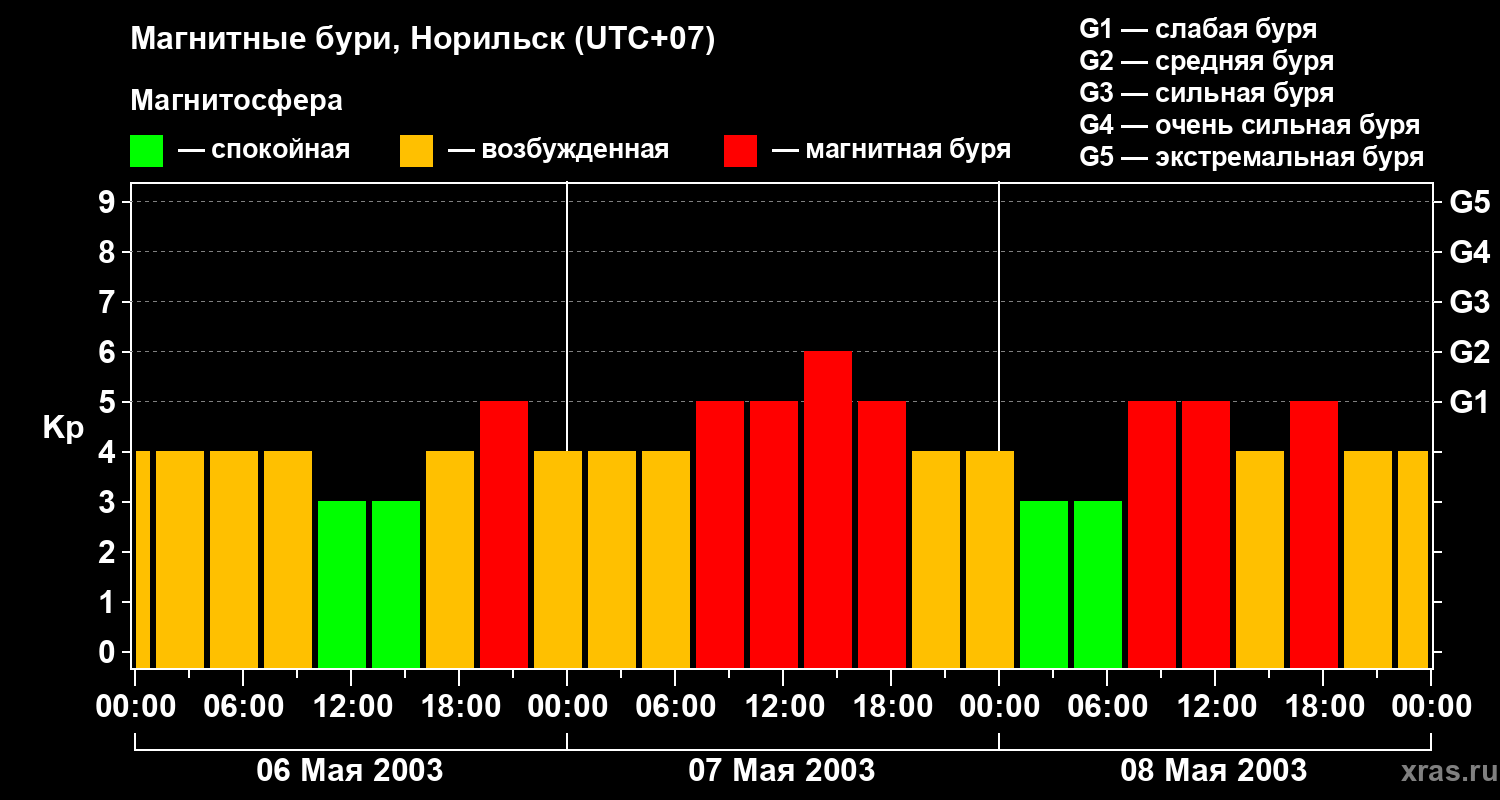
Task: Click the 'G4 — очень сильная буря' description
Action: click(1250, 125)
